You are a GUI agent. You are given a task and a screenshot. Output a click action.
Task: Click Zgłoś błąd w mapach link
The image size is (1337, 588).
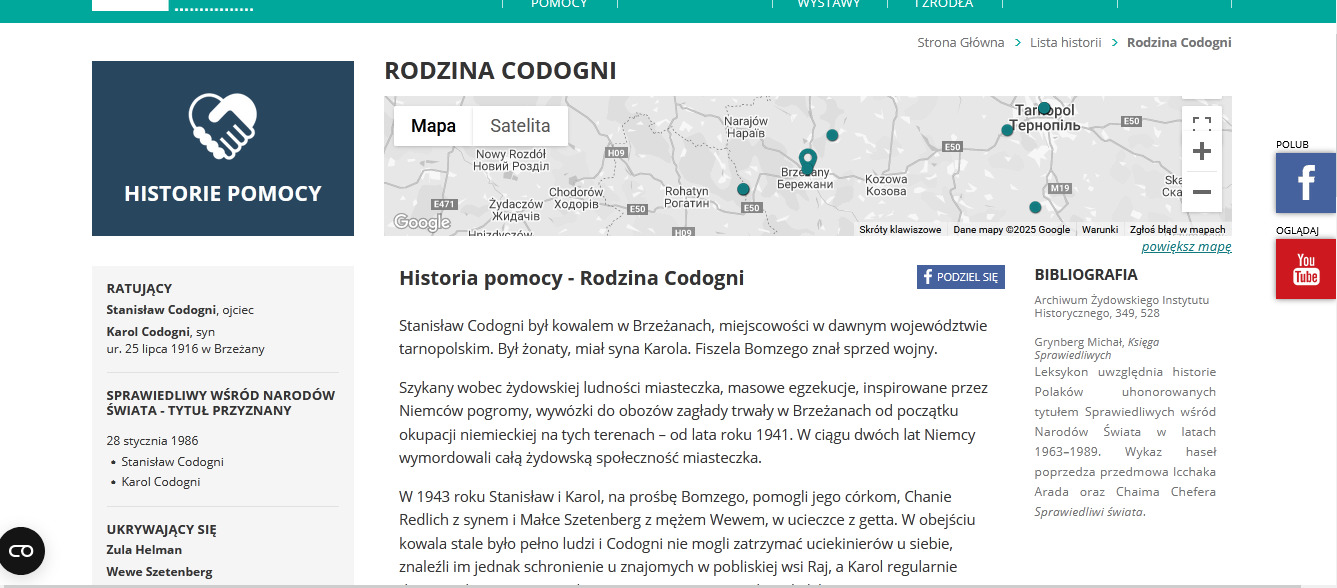point(1177,230)
